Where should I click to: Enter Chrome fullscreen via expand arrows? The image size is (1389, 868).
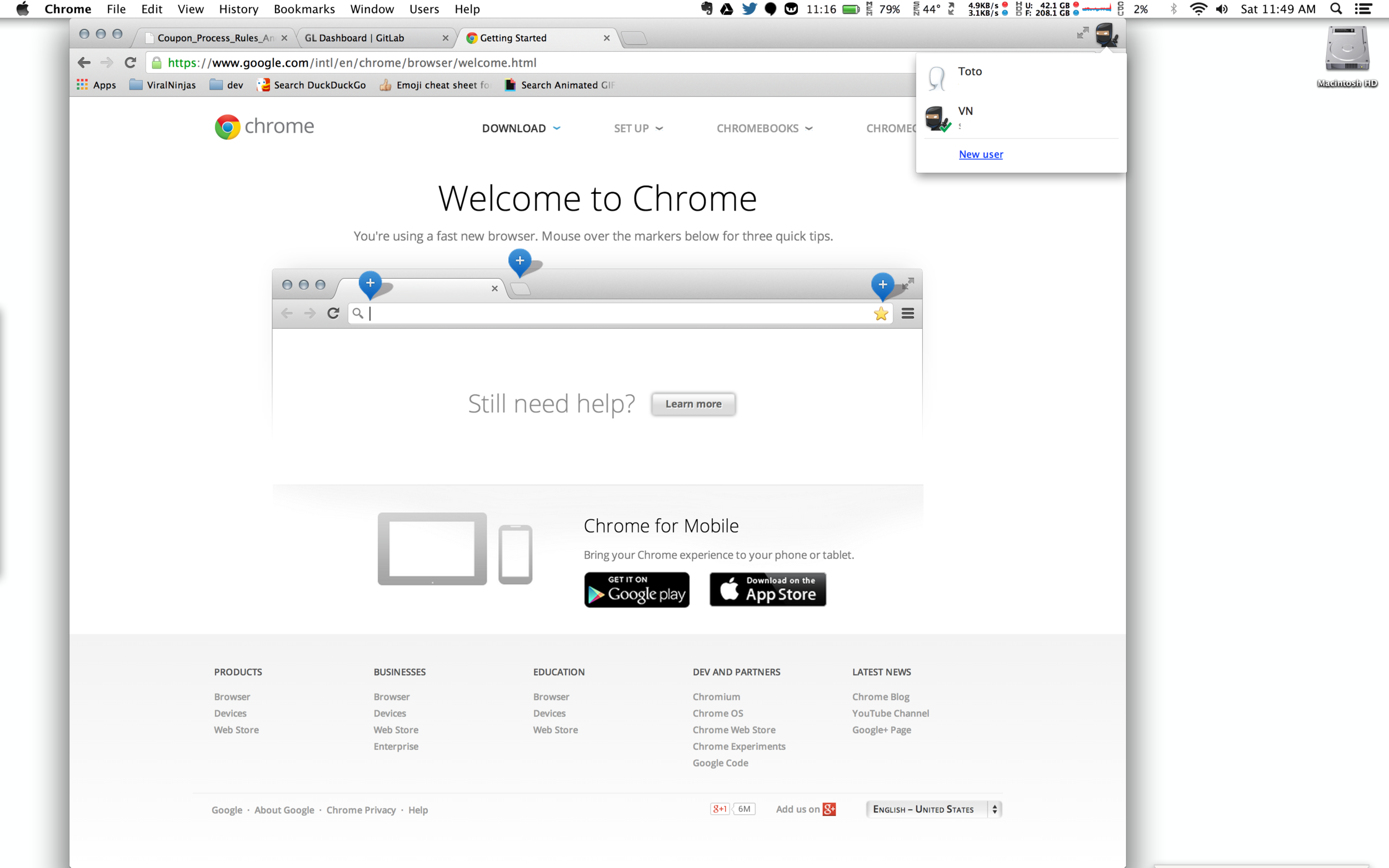(x=1082, y=33)
